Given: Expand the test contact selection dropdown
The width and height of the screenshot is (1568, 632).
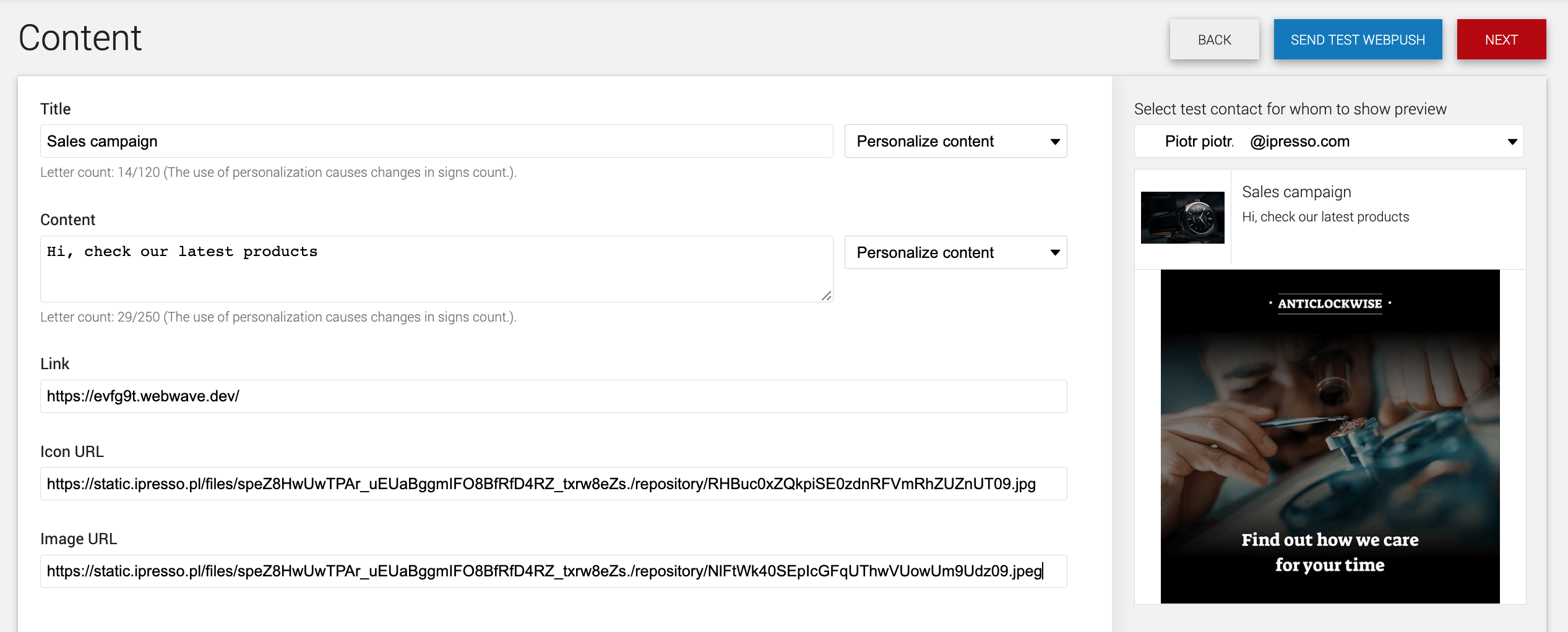Looking at the screenshot, I should 1328,141.
